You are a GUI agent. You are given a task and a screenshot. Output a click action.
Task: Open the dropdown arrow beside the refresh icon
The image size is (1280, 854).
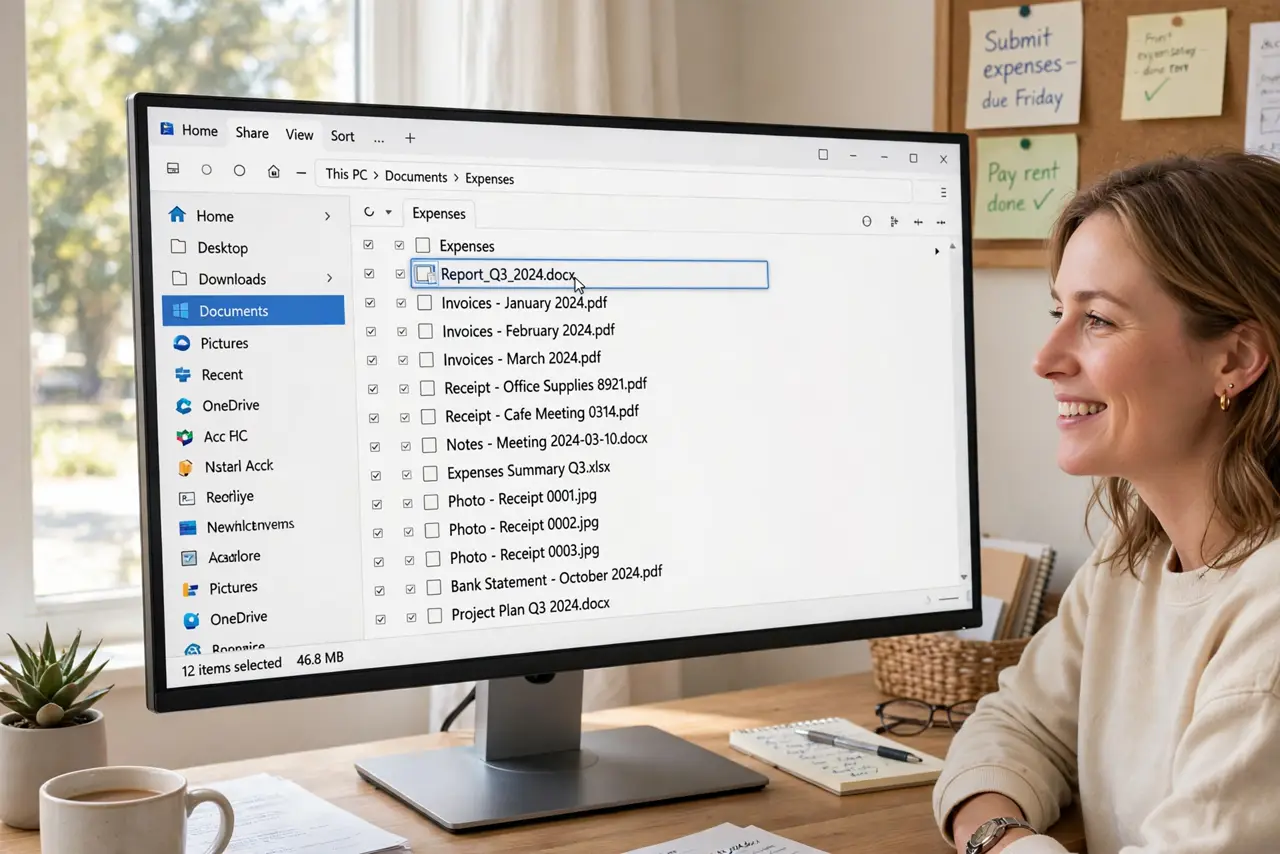388,213
